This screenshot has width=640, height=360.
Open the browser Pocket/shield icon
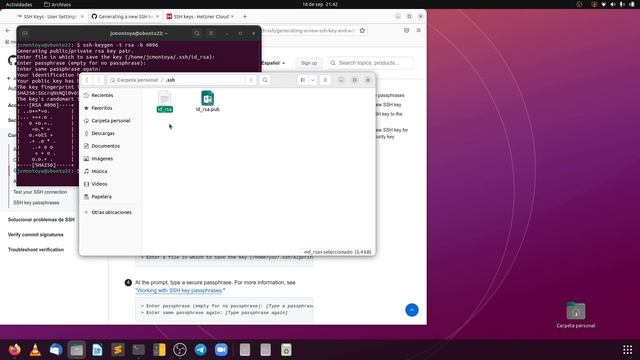(x=406, y=31)
